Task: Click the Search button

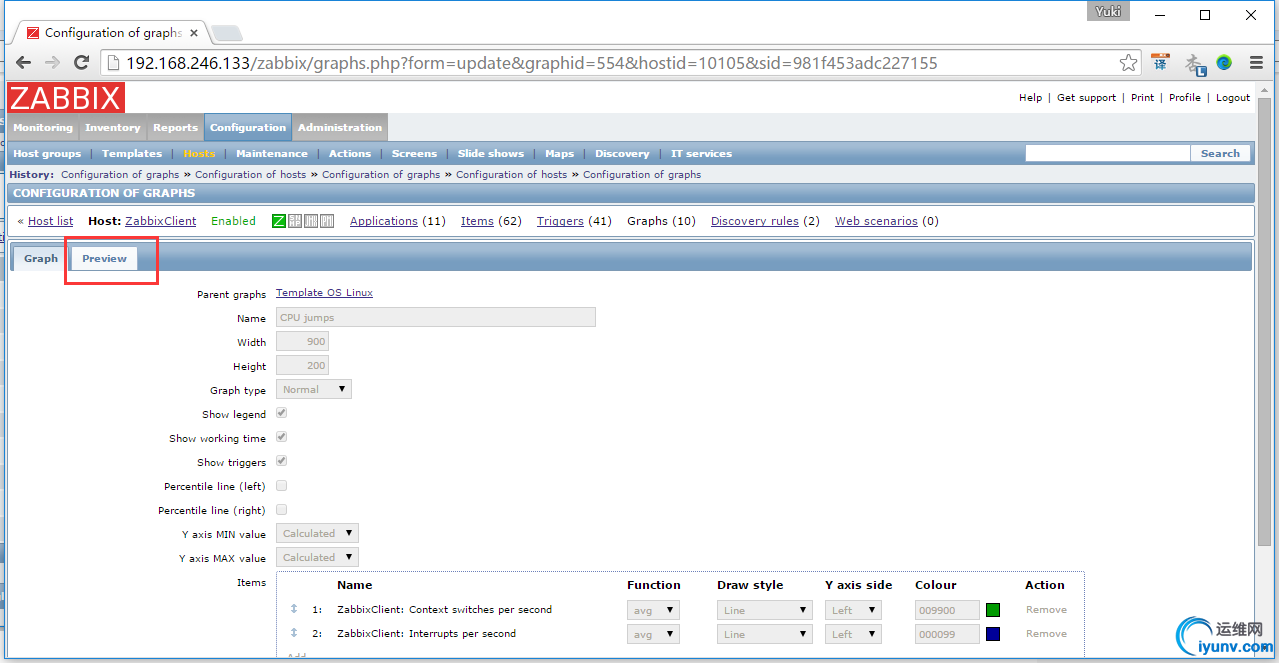Action: click(x=1220, y=154)
